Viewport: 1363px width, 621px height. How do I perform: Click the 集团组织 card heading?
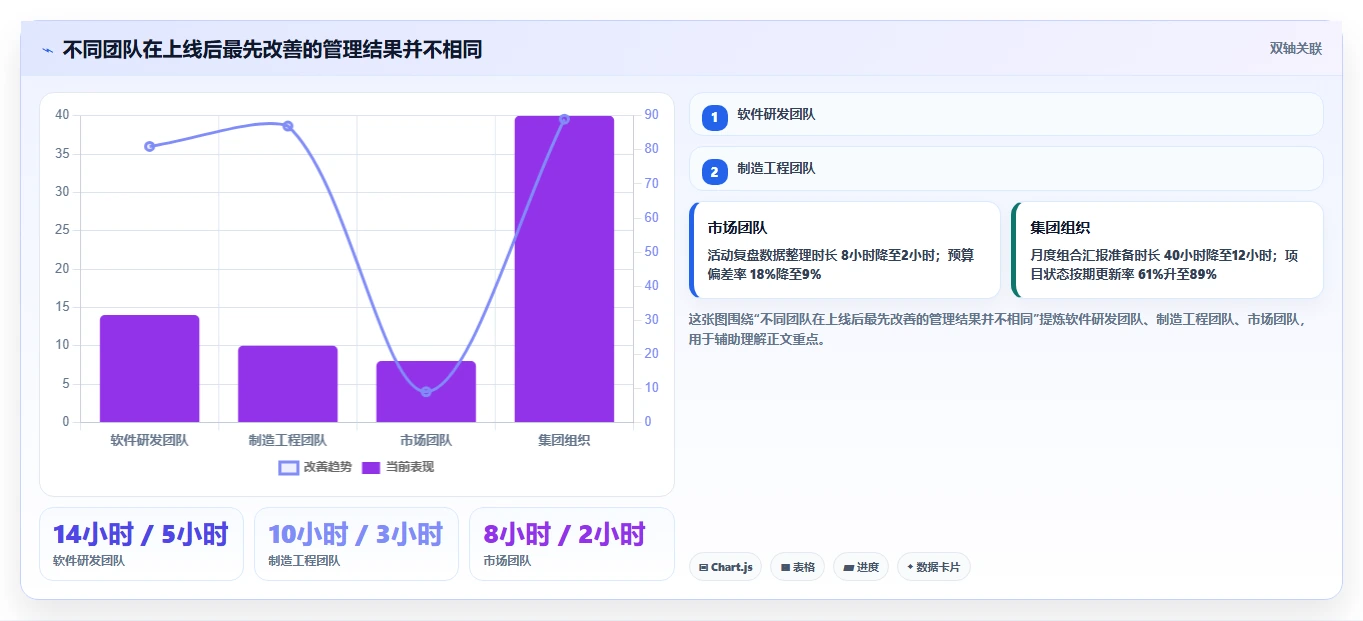tap(1060, 228)
